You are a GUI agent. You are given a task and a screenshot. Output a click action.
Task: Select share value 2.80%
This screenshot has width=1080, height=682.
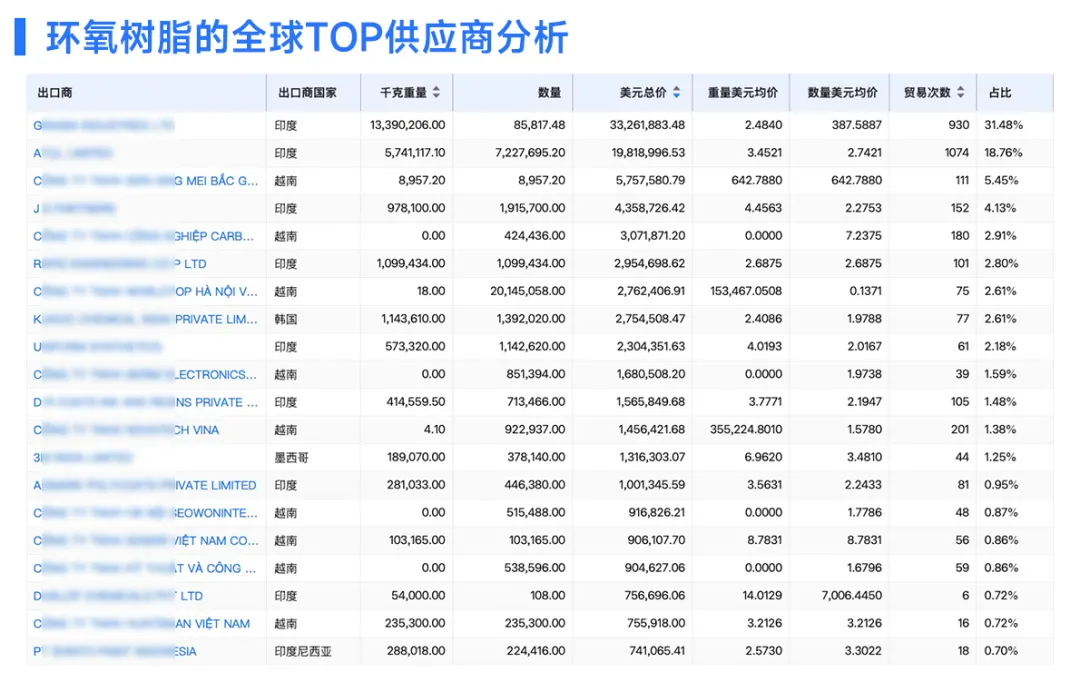click(1001, 263)
